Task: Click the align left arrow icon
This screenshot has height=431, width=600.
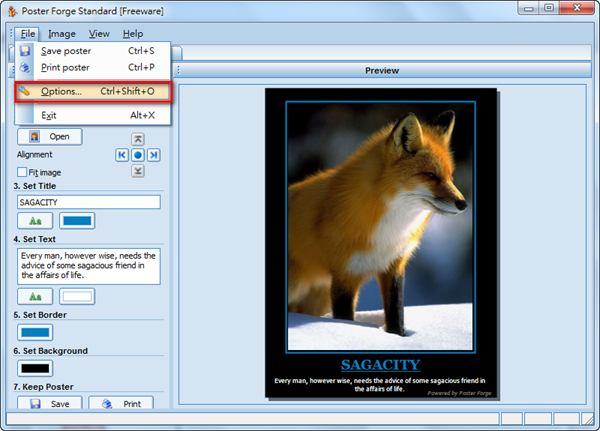Action: tap(122, 155)
